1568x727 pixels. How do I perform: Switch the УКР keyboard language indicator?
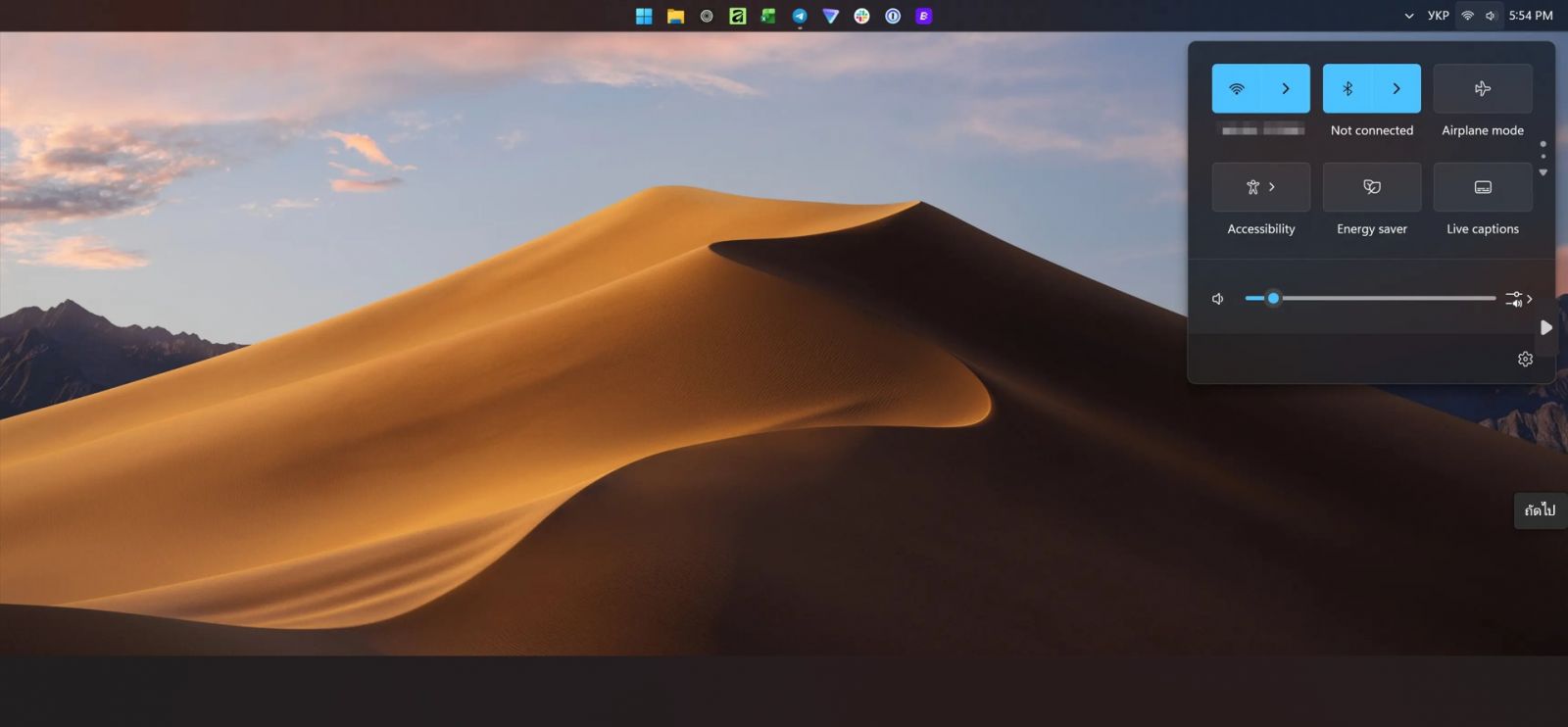click(1438, 16)
